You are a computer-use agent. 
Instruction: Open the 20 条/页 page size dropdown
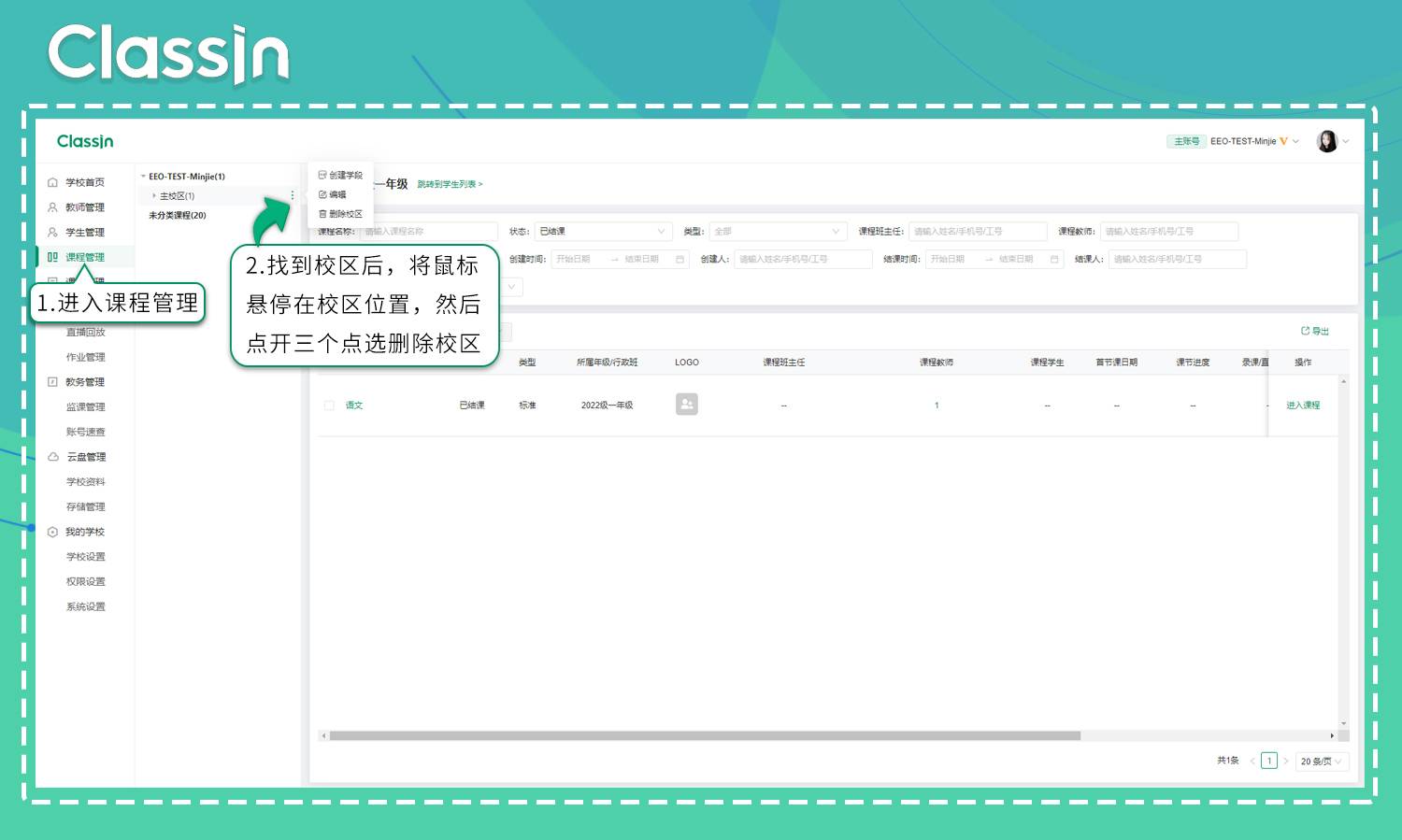[1322, 761]
